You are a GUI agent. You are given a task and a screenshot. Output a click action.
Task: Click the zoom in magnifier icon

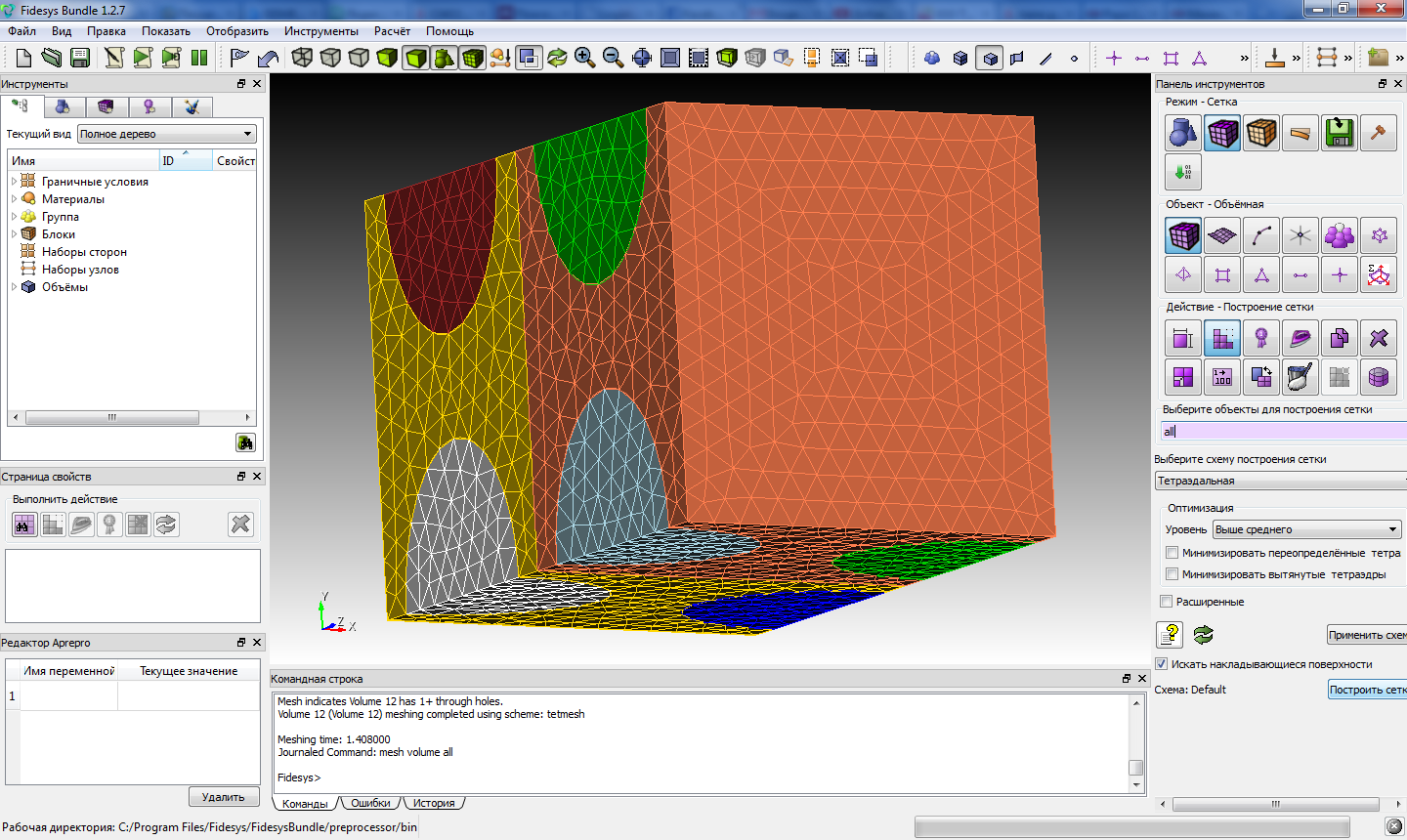(x=584, y=58)
